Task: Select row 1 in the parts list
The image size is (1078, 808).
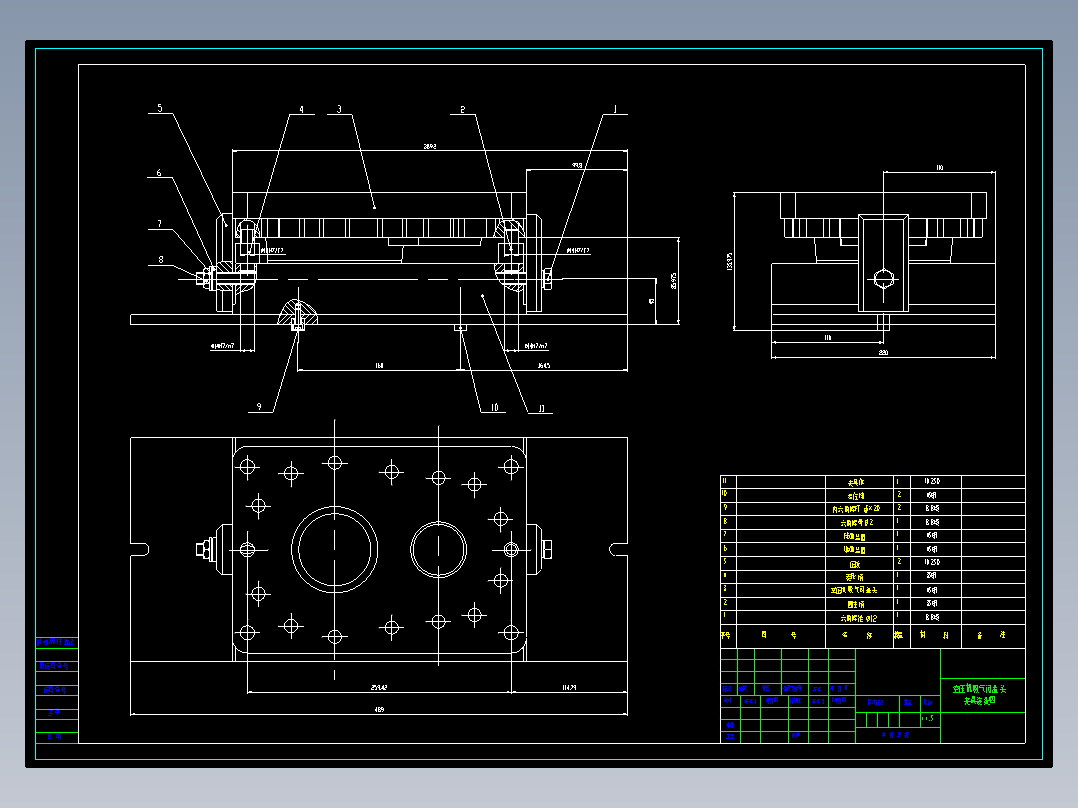Action: 872,618
